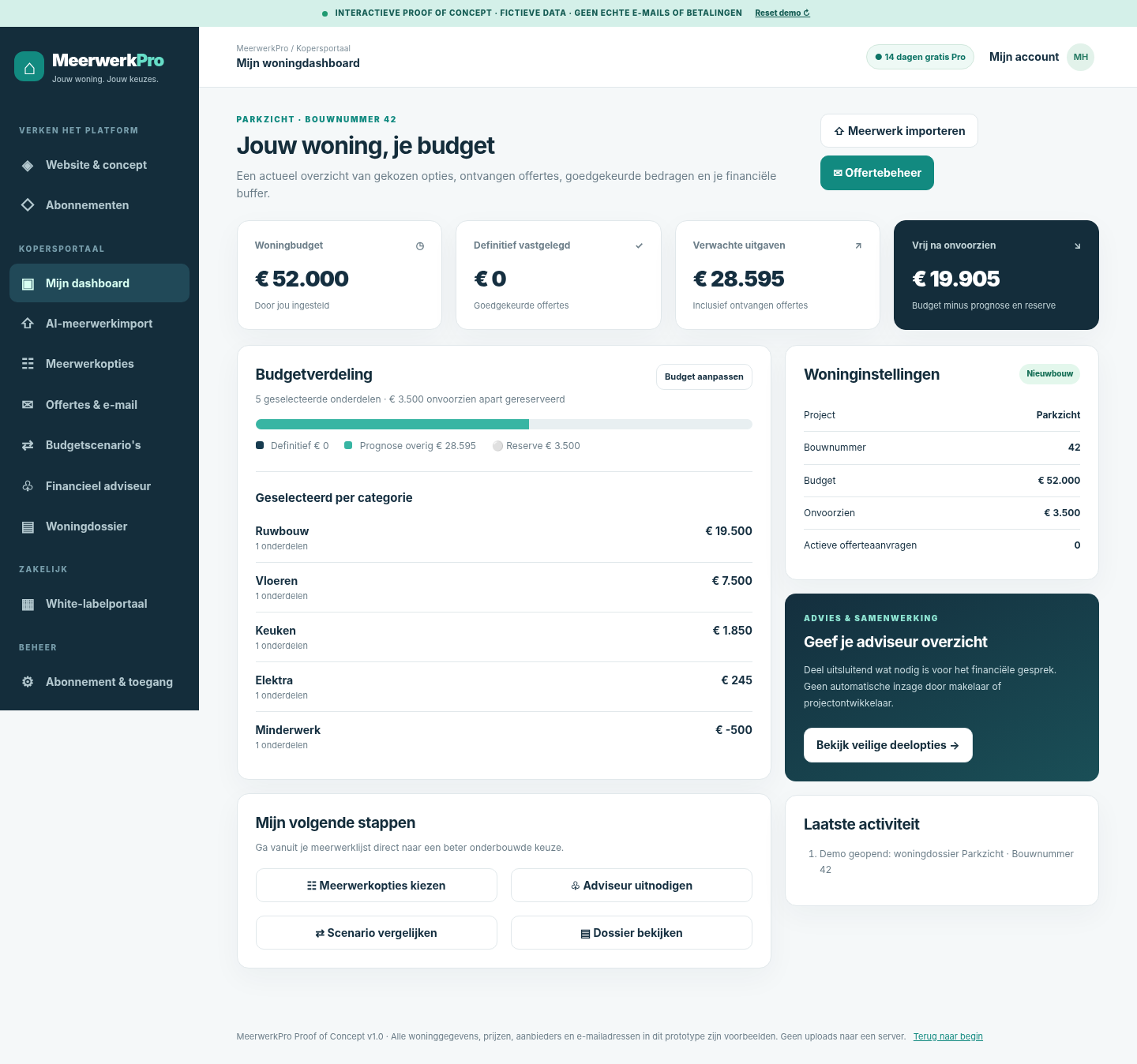Click Bekijk veilige deelopties button
Image resolution: width=1137 pixels, height=1064 pixels.
coord(888,745)
